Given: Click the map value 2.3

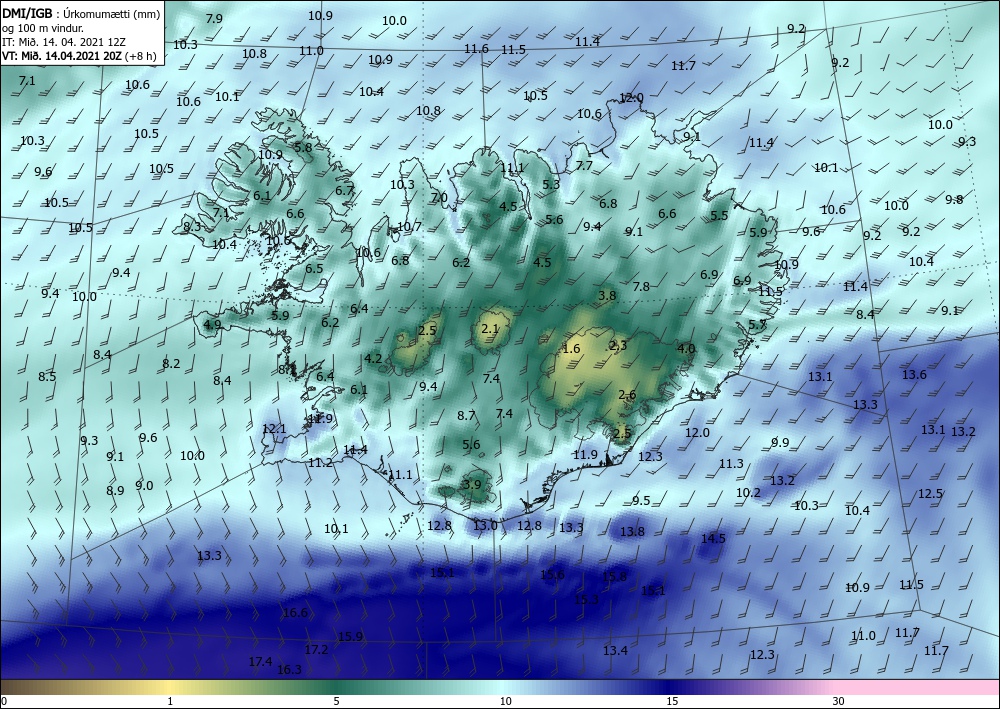Looking at the screenshot, I should 618,346.
